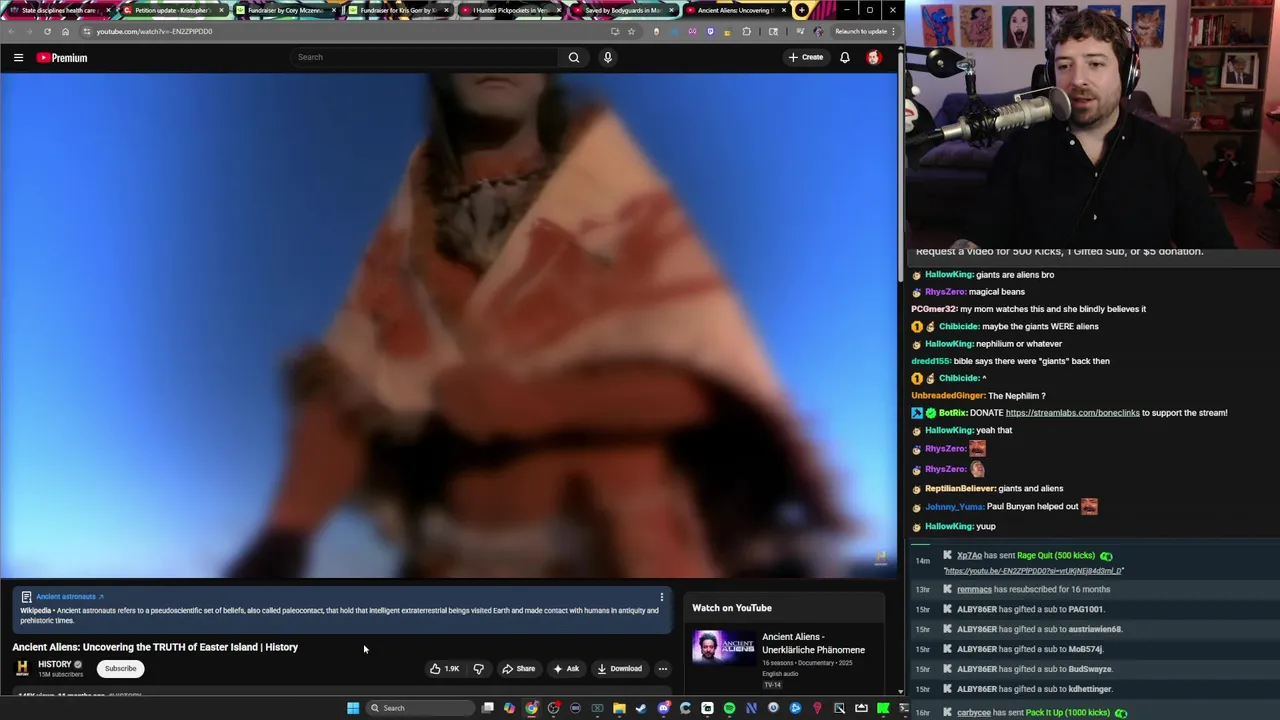Subscribe to the HISTORY channel

point(120,669)
